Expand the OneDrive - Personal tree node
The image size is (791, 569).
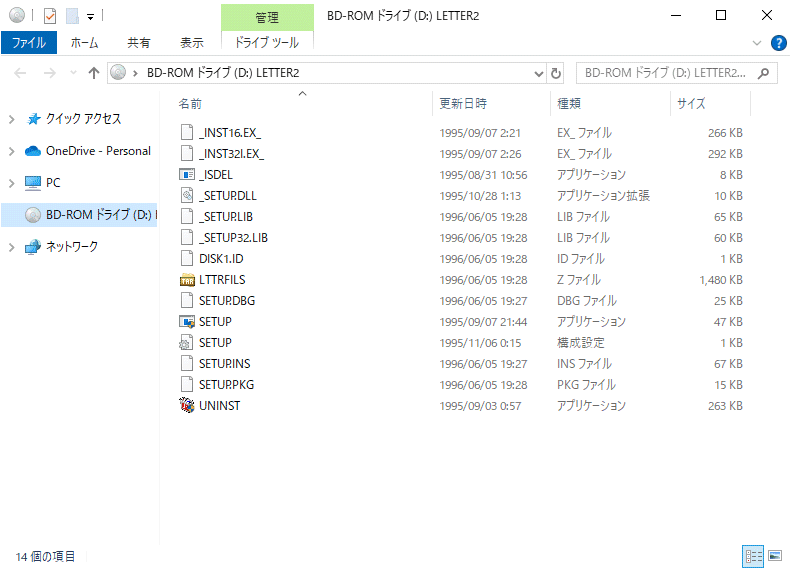(x=12, y=151)
